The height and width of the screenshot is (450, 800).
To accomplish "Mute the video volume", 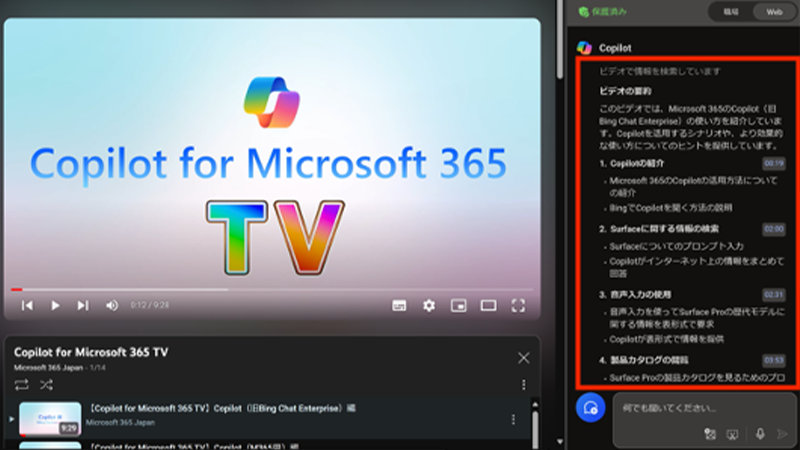I will (x=112, y=305).
